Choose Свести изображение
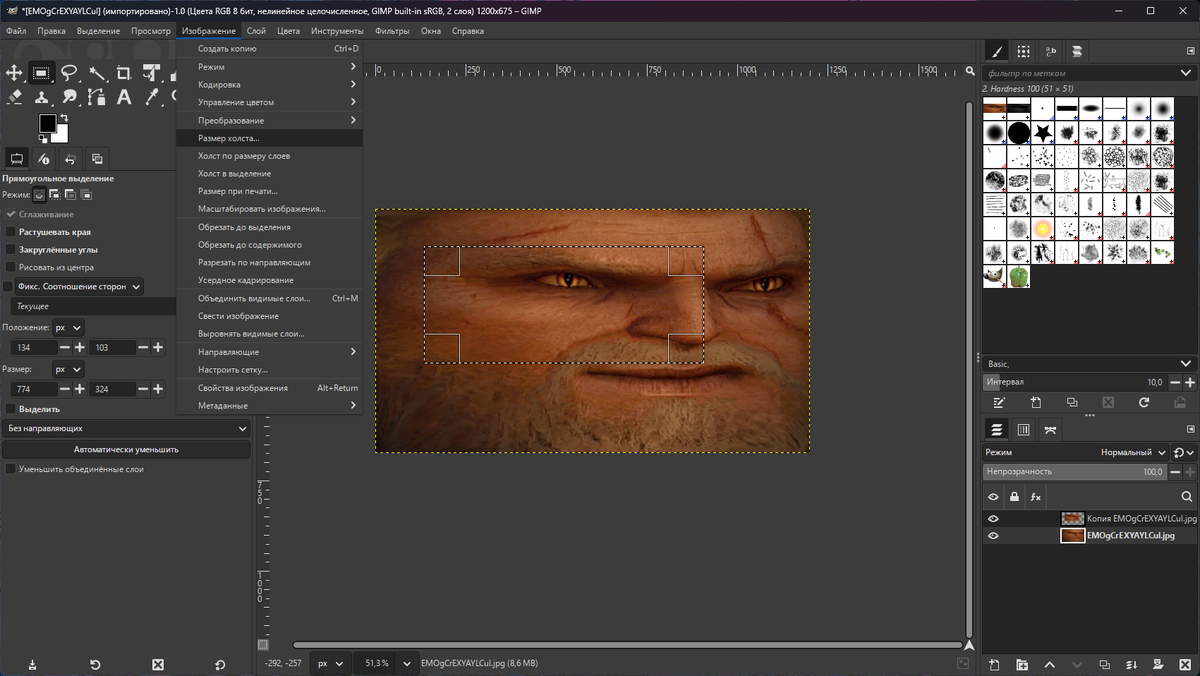This screenshot has height=676, width=1200. click(269, 316)
